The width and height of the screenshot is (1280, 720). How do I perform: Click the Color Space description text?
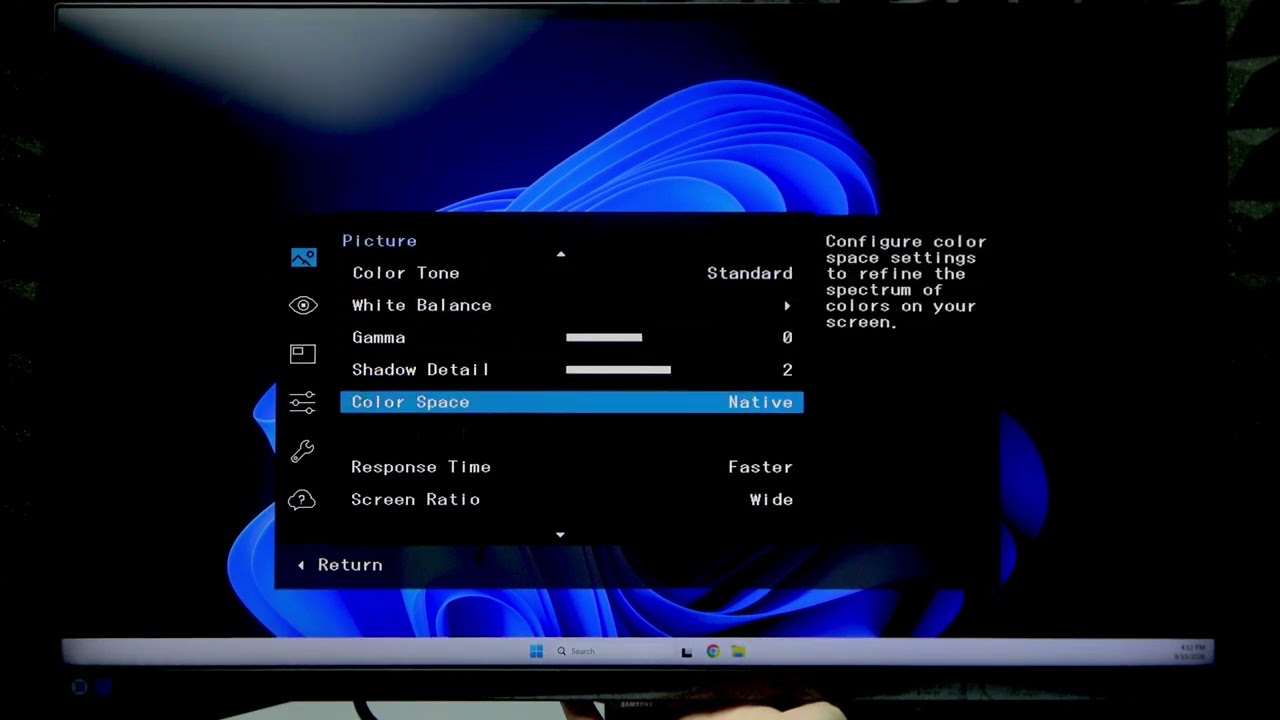pyautogui.click(x=906, y=282)
